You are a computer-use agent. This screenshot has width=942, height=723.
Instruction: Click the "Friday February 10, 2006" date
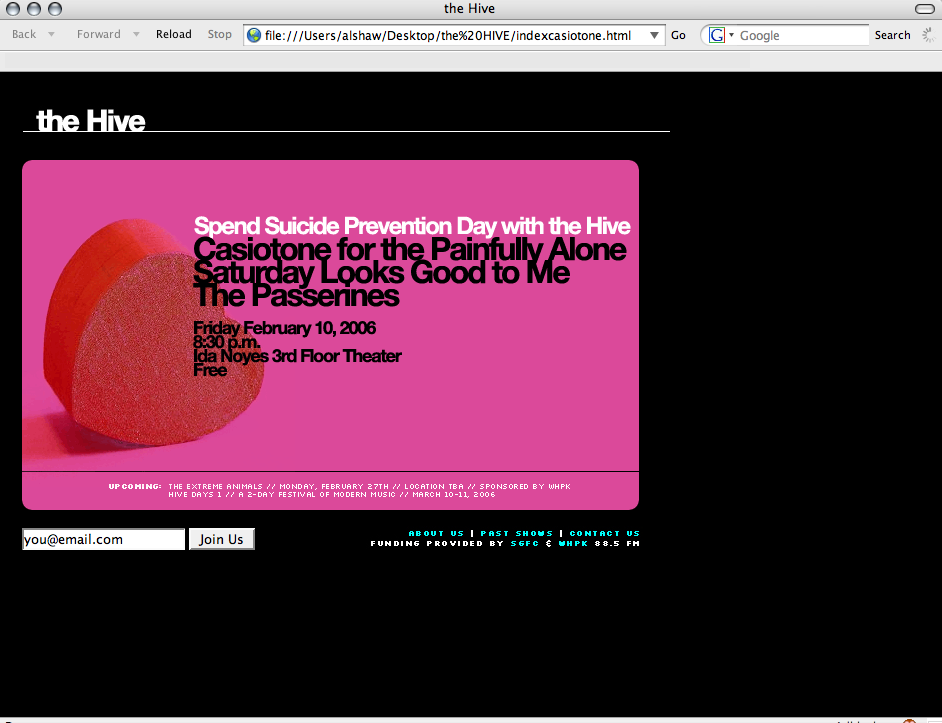point(284,328)
